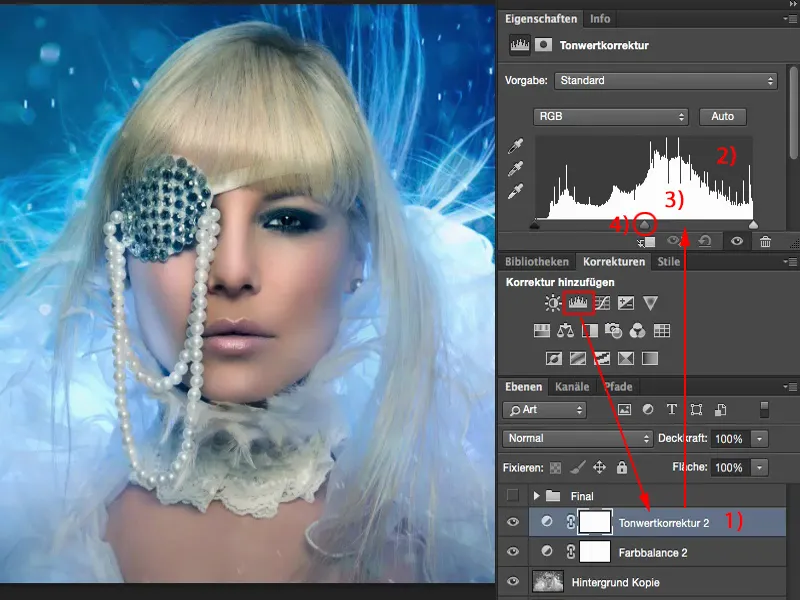Click the white input level slider
Viewport: 800px width, 600px height.
753,224
